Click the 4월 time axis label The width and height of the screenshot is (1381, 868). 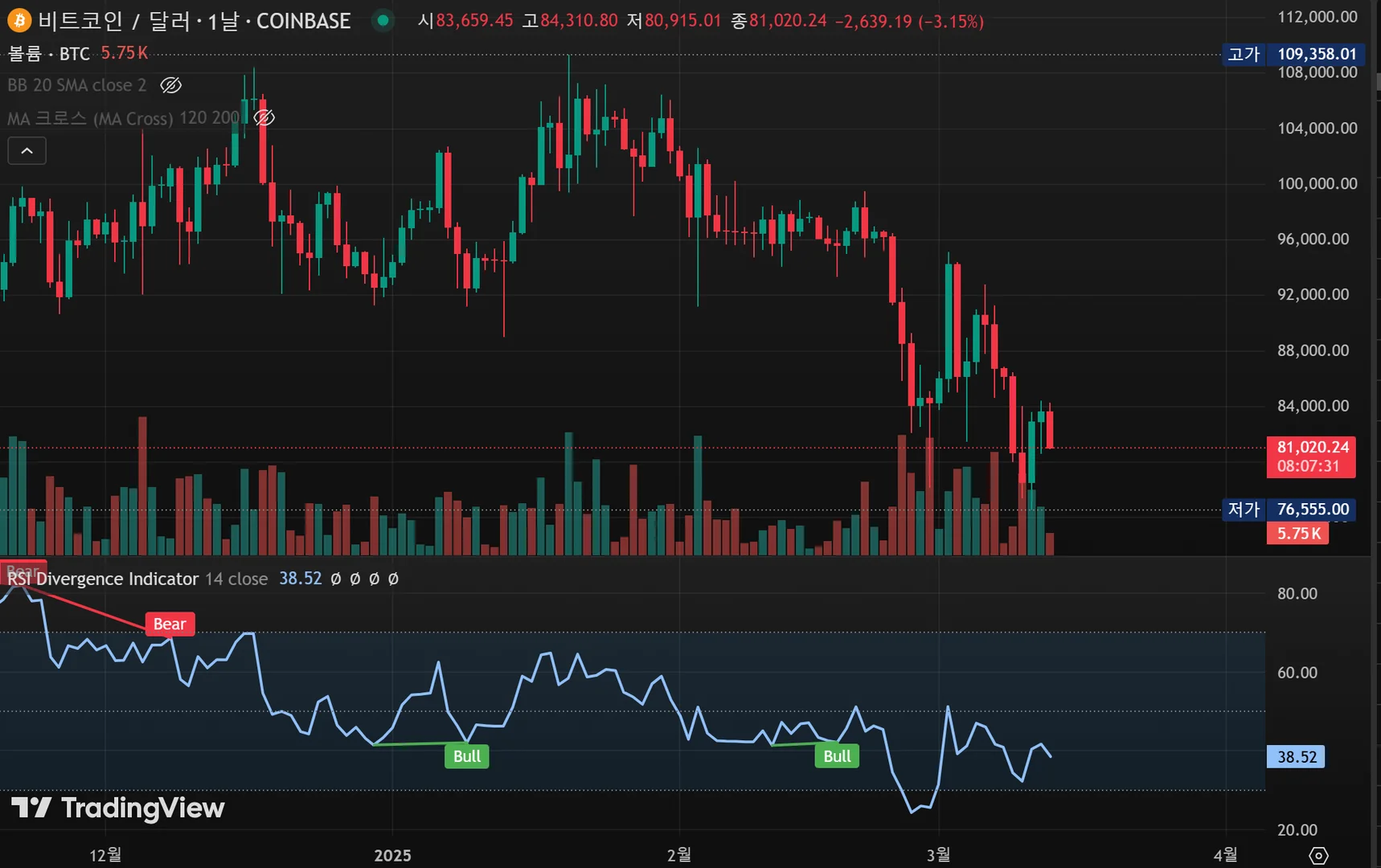pyautogui.click(x=1225, y=855)
